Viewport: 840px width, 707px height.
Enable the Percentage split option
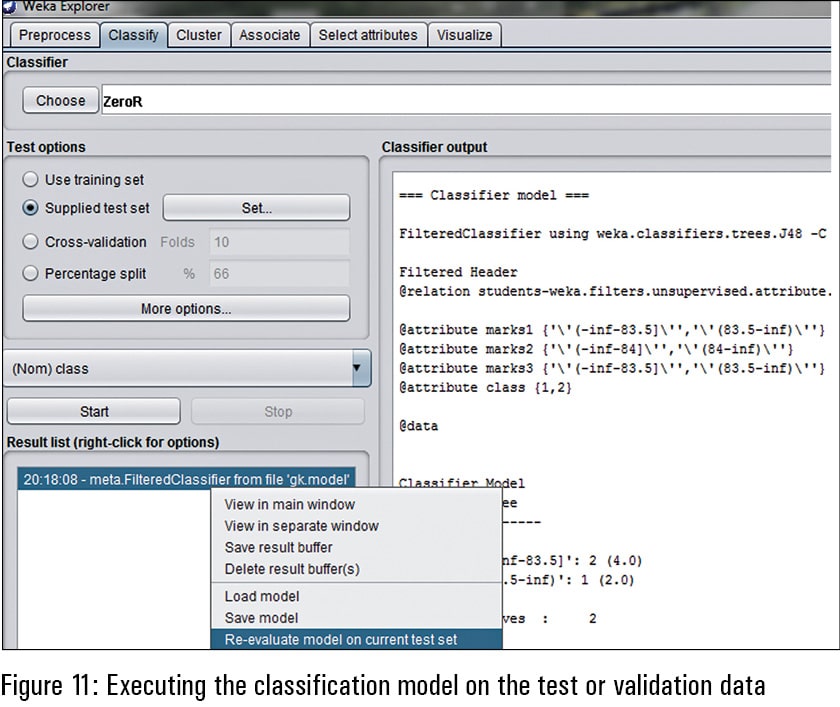(31, 274)
